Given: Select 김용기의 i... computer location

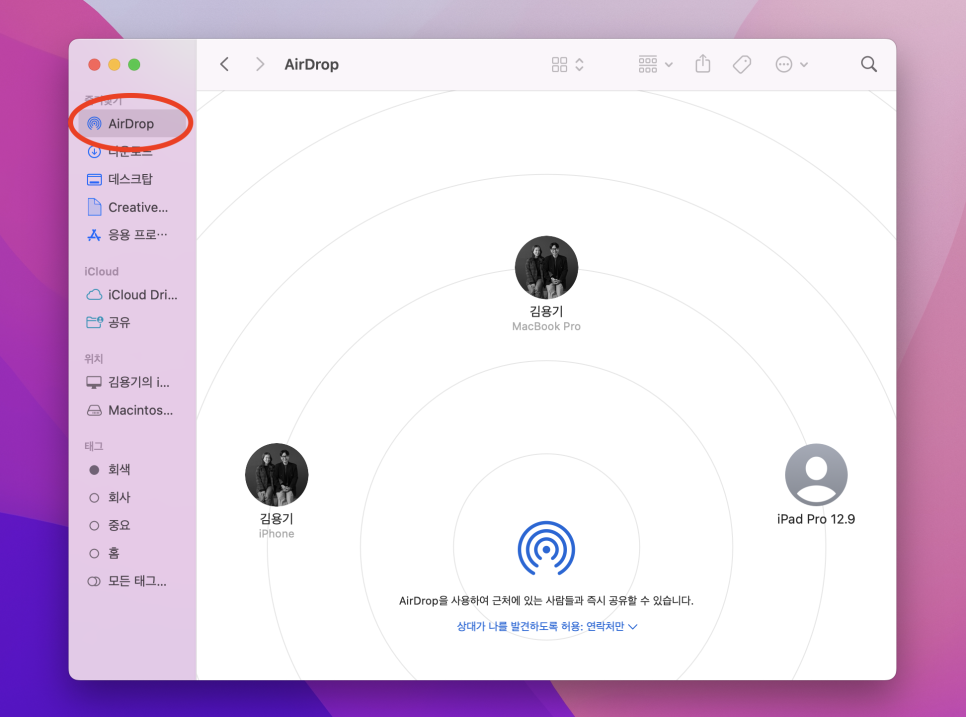Looking at the screenshot, I should click(132, 383).
